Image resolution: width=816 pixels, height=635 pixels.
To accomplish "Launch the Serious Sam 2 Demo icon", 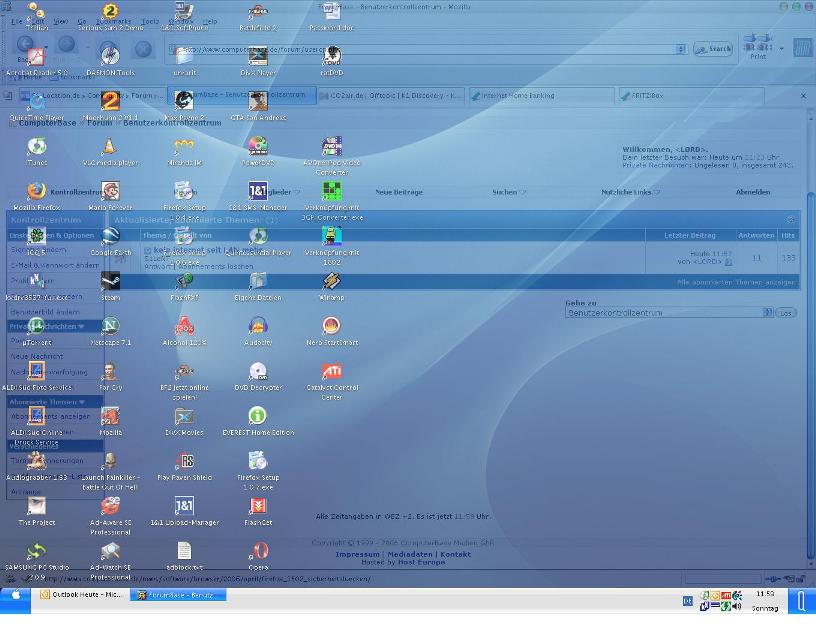I will pos(110,16).
